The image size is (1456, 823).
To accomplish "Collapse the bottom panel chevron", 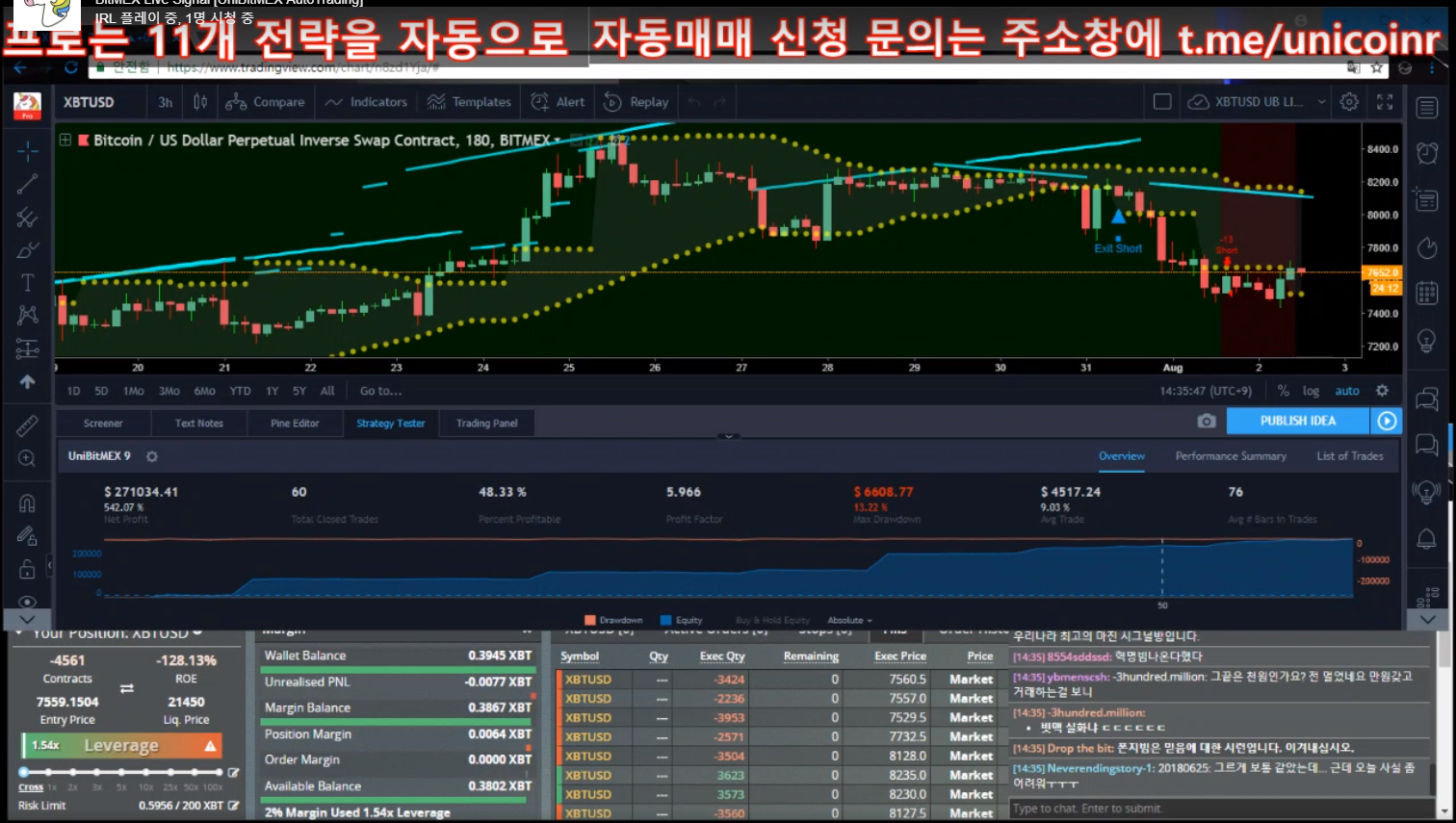I will click(x=729, y=436).
